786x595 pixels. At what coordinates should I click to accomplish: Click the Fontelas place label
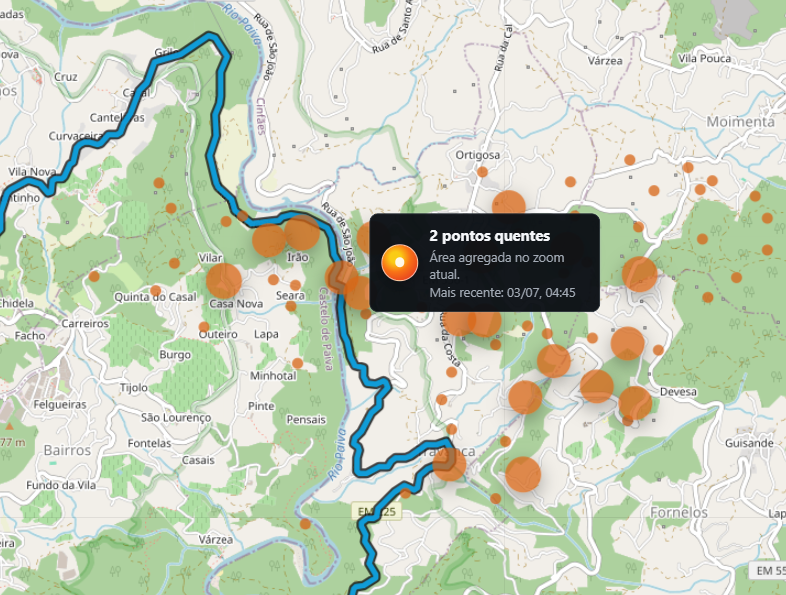pos(149,443)
